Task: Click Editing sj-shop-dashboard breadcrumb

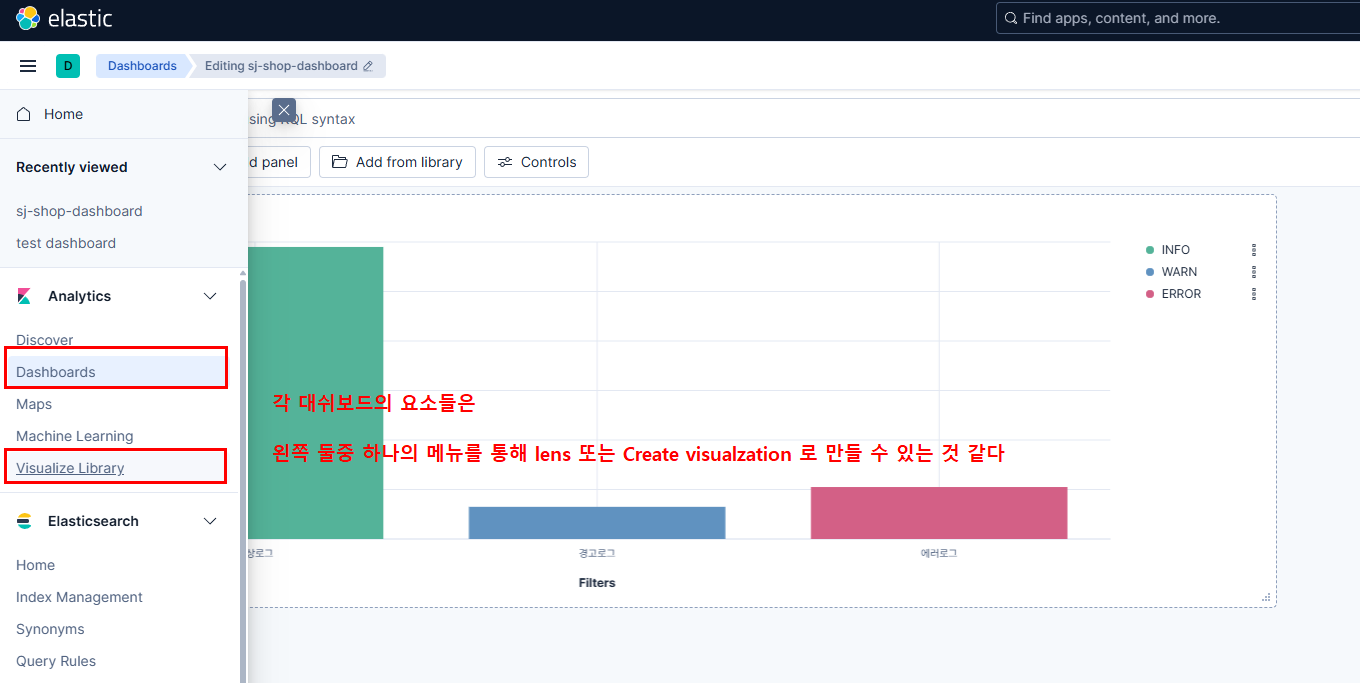Action: click(289, 66)
